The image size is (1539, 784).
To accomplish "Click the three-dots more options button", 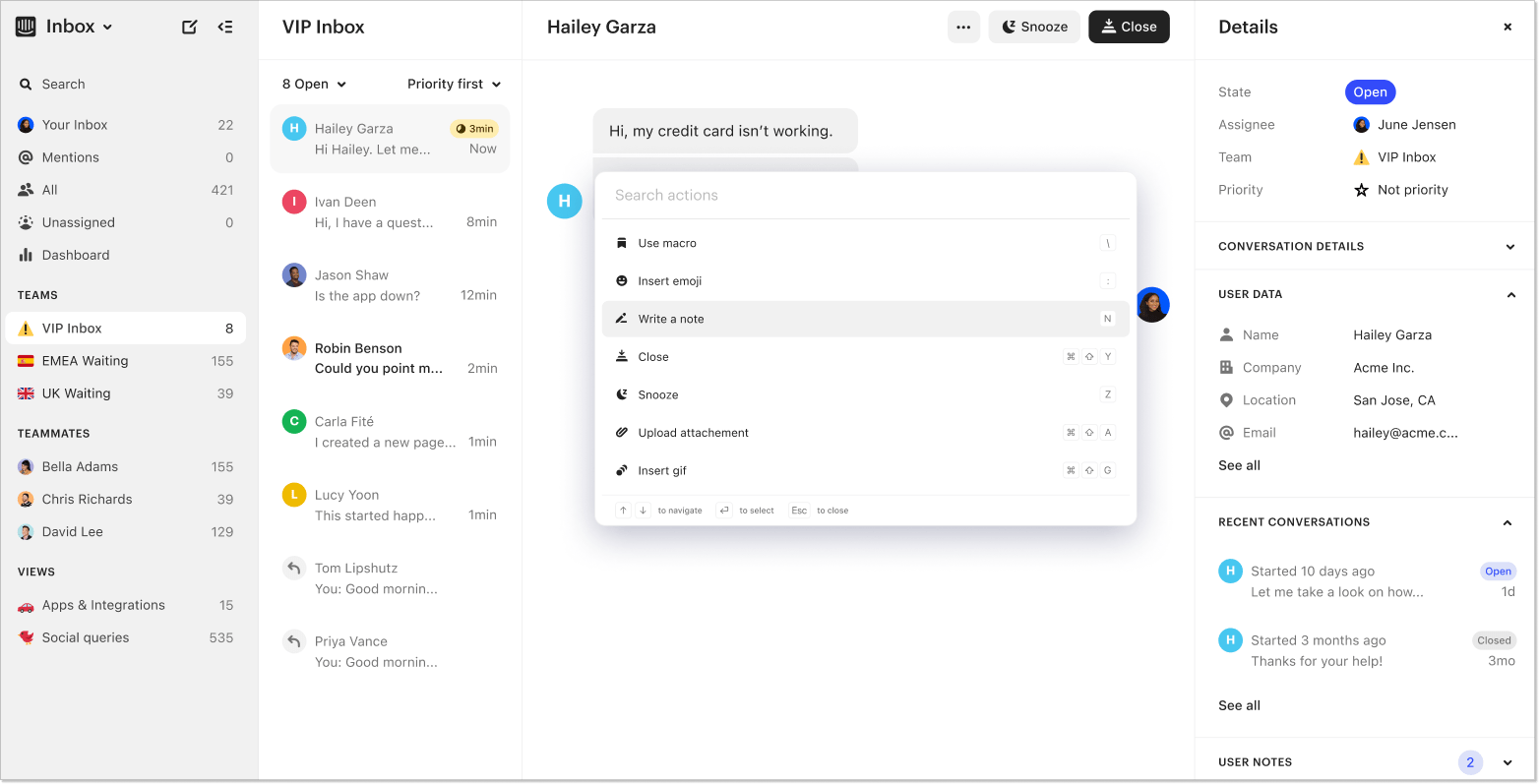I will pos(963,27).
